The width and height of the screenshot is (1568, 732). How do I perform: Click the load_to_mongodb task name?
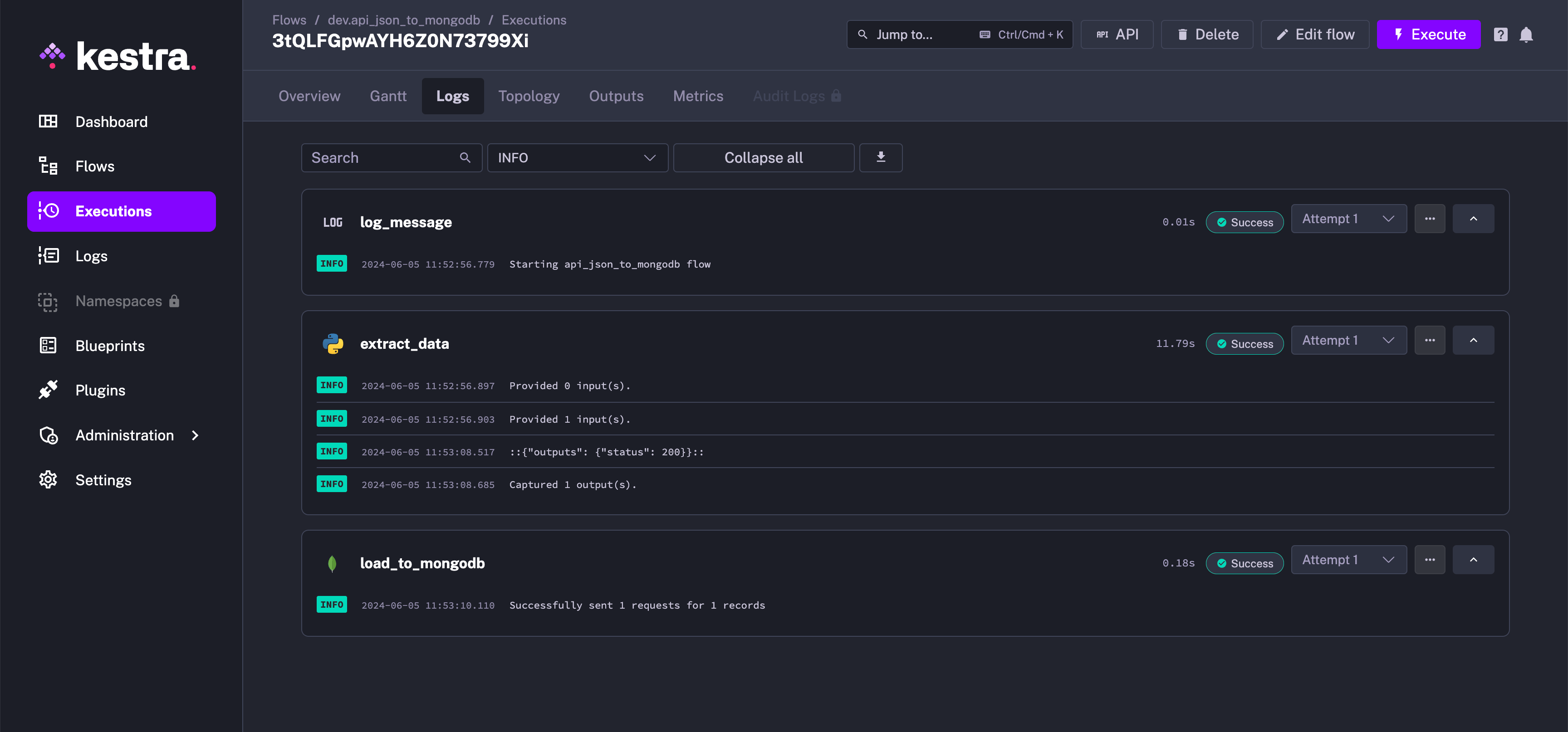[422, 563]
